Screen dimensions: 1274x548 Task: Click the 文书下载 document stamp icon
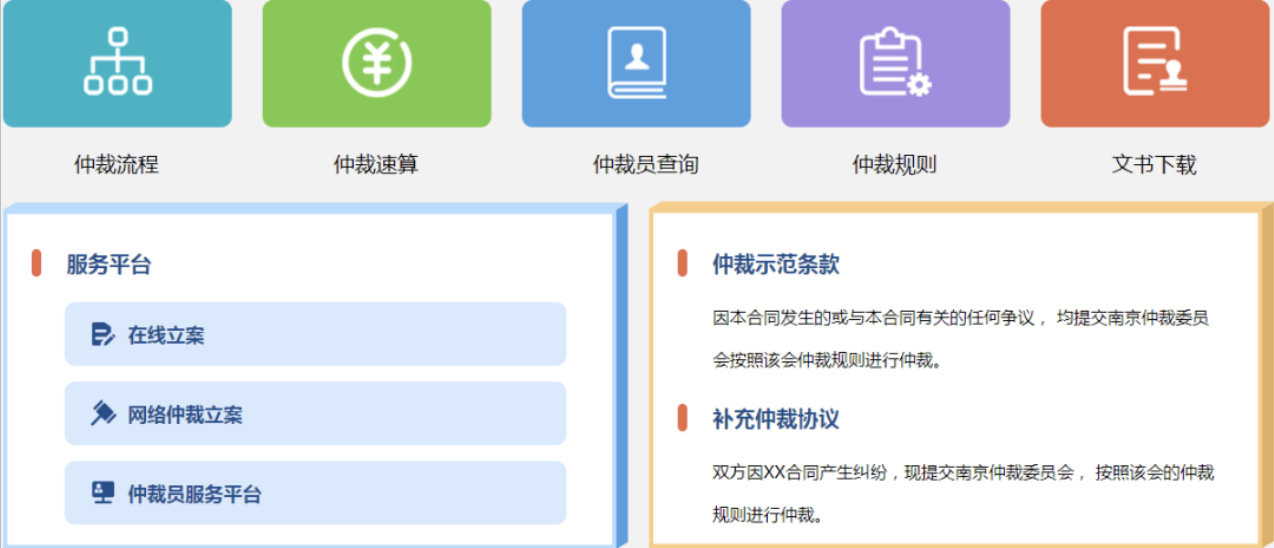click(1154, 62)
